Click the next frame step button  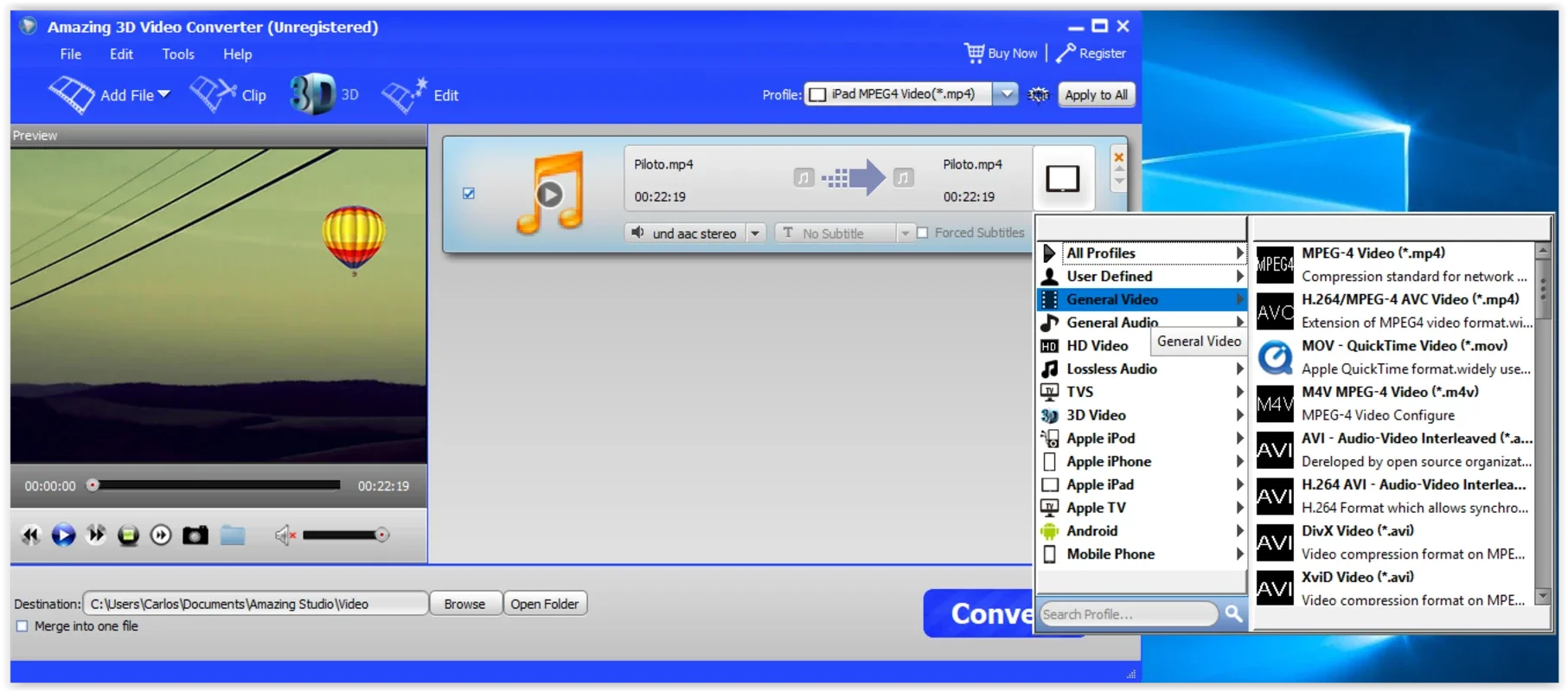coord(161,535)
